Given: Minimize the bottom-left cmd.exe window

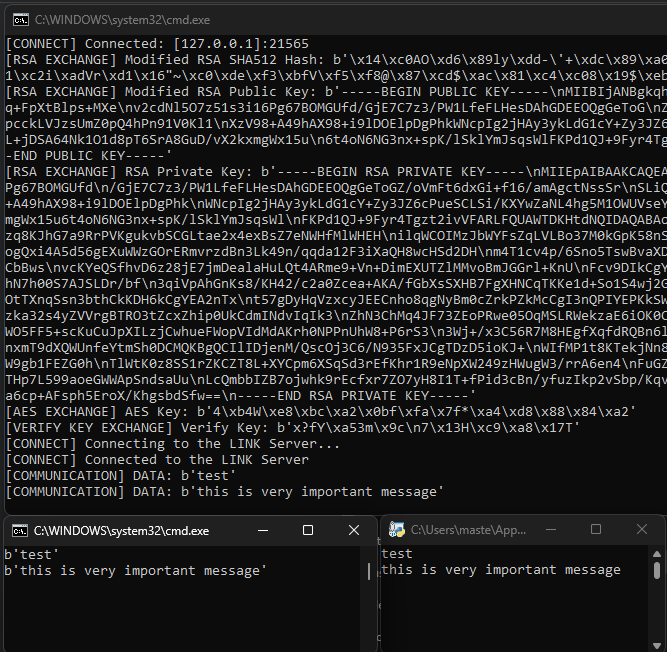Looking at the screenshot, I should coord(263,530).
